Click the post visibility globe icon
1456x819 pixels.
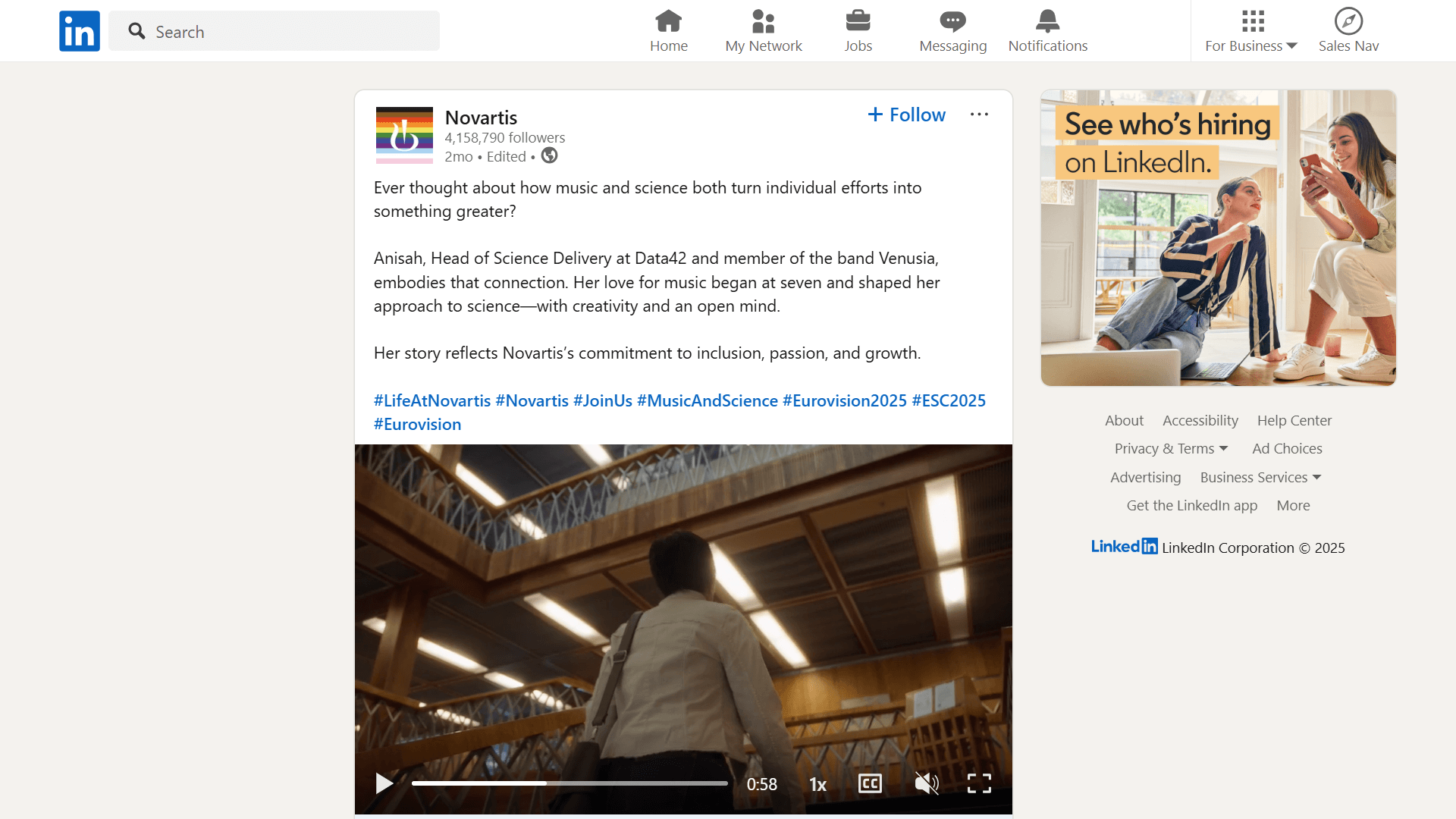point(548,155)
